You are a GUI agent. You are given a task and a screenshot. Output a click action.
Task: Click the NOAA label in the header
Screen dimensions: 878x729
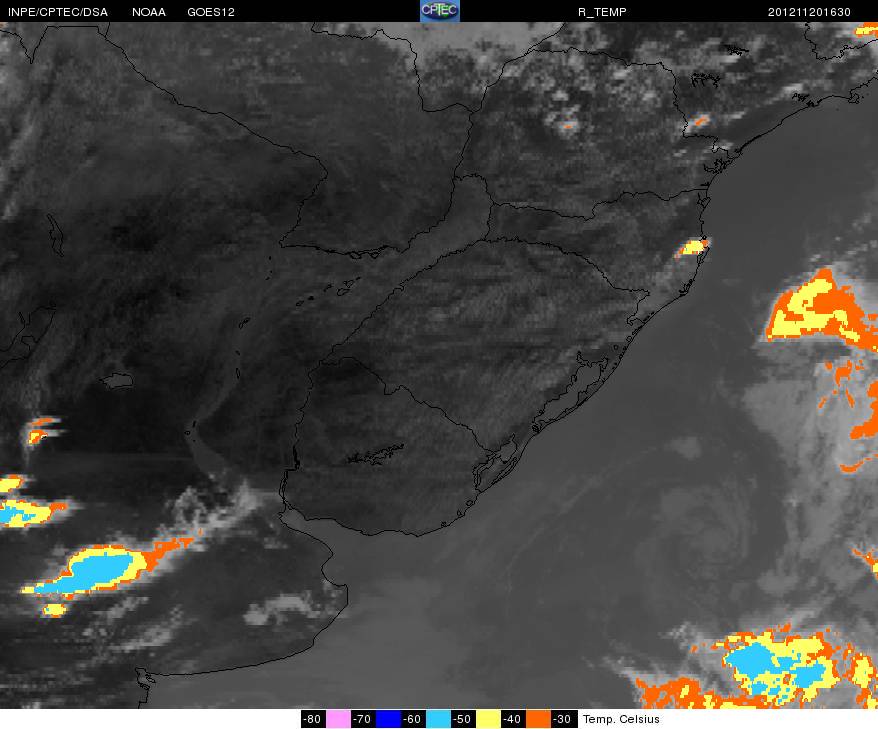click(x=148, y=12)
